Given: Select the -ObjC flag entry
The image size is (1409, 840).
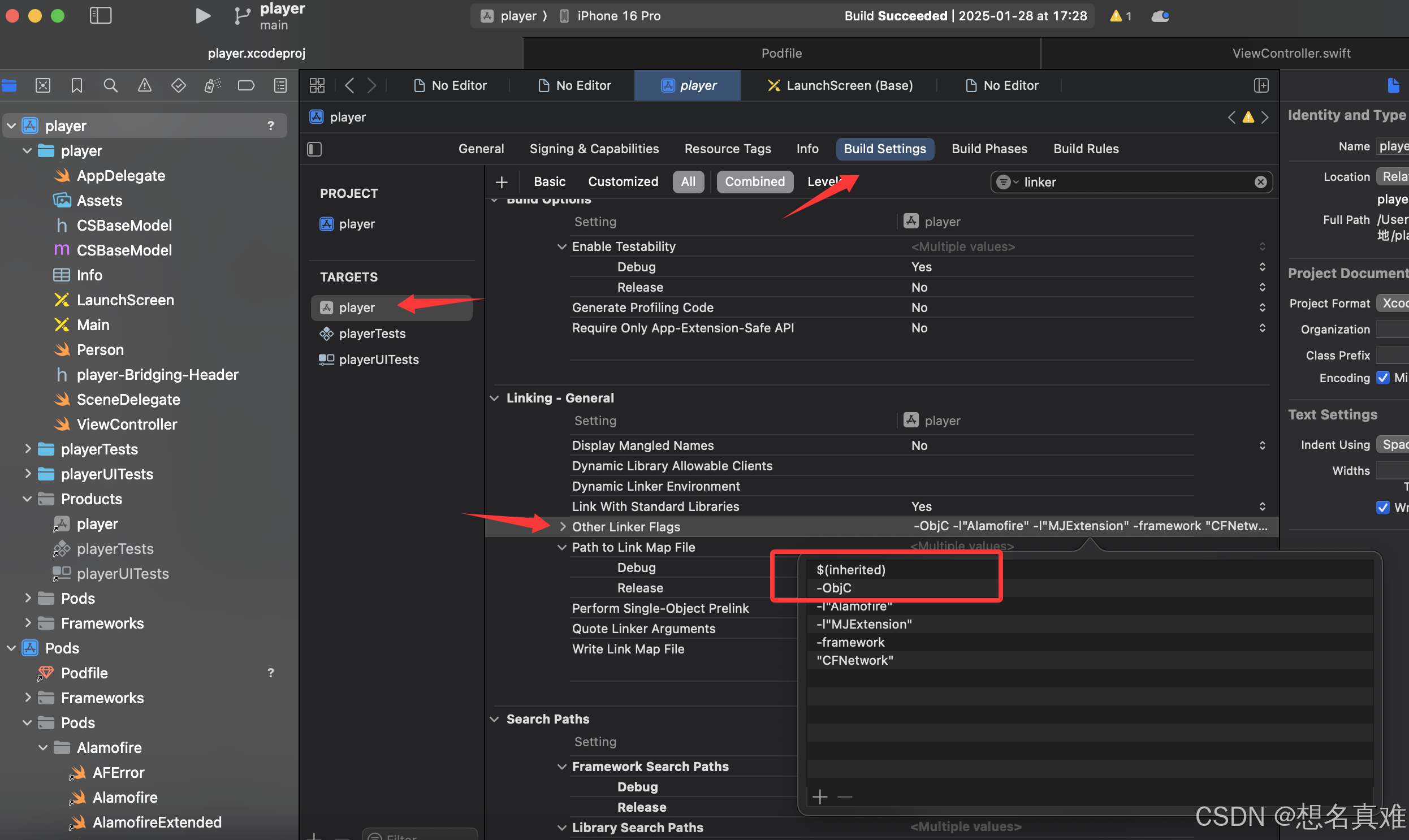Looking at the screenshot, I should click(833, 587).
